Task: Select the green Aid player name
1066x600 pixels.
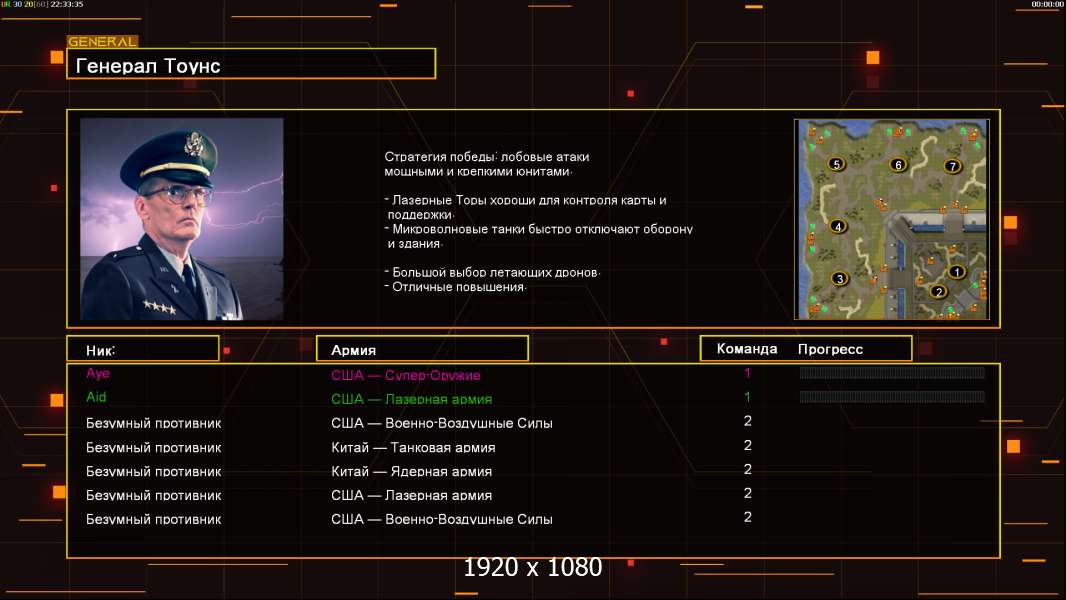Action: click(x=96, y=397)
